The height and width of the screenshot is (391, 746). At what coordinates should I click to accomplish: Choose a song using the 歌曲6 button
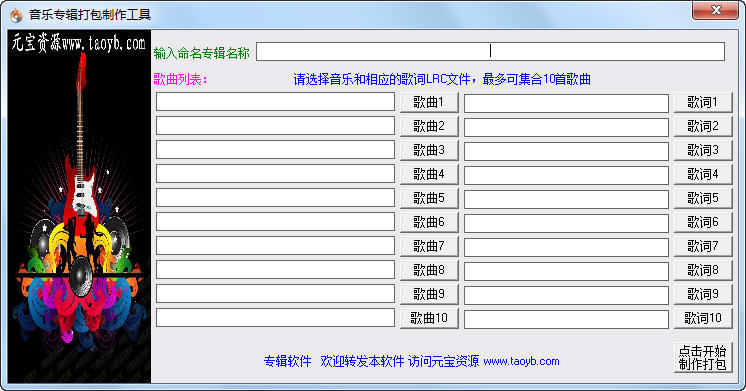coord(429,222)
